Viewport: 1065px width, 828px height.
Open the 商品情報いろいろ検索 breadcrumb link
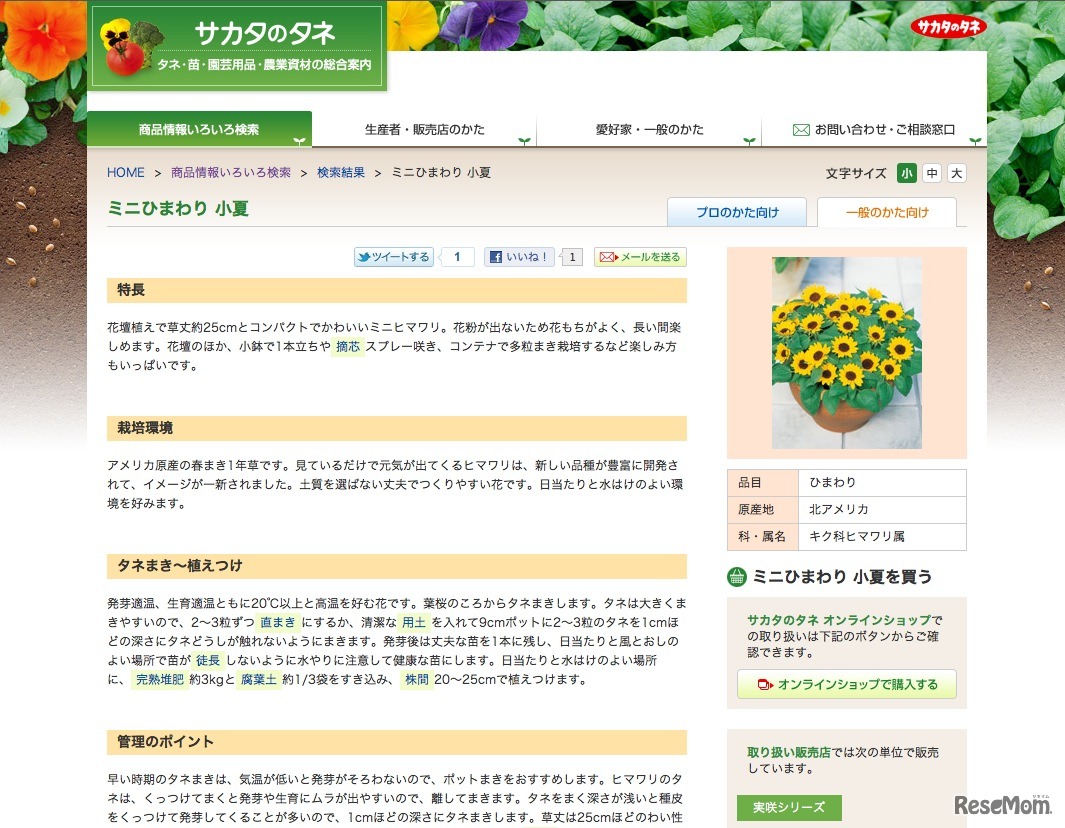click(x=231, y=173)
